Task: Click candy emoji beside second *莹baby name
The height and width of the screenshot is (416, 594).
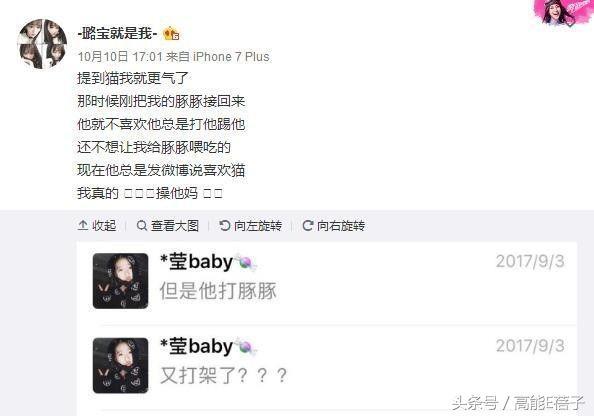Action: pyautogui.click(x=246, y=347)
